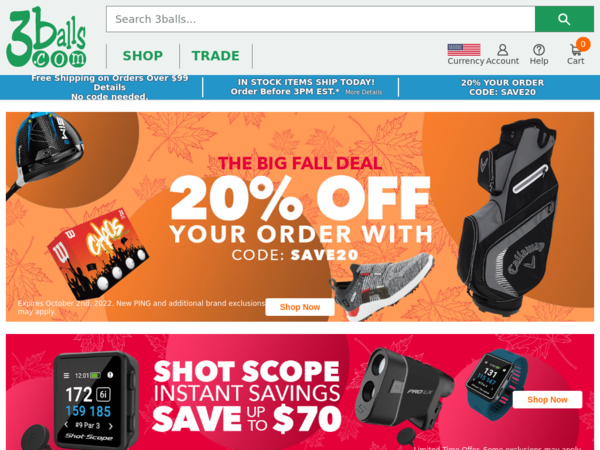Screen dimensions: 600x450
Task: Click the TaylorMade SIM driver image
Action: [x=44, y=155]
